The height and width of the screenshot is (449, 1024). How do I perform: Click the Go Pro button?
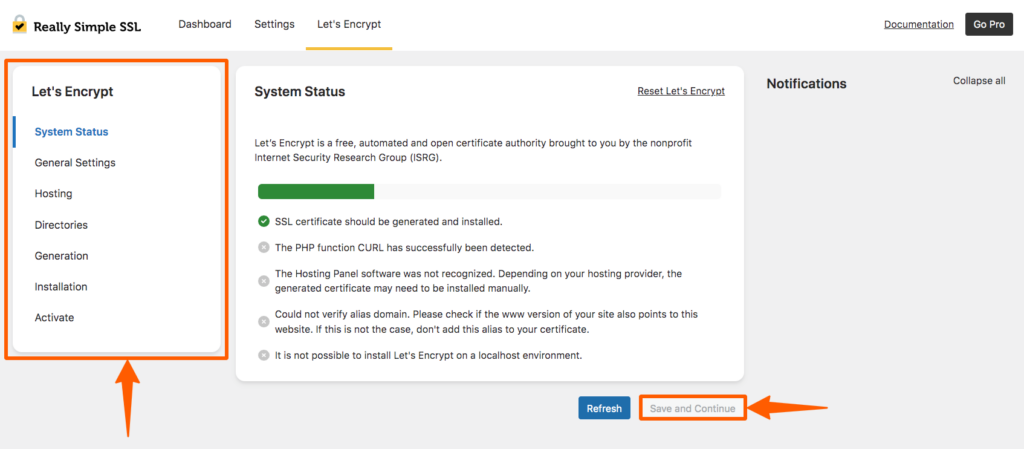point(989,24)
